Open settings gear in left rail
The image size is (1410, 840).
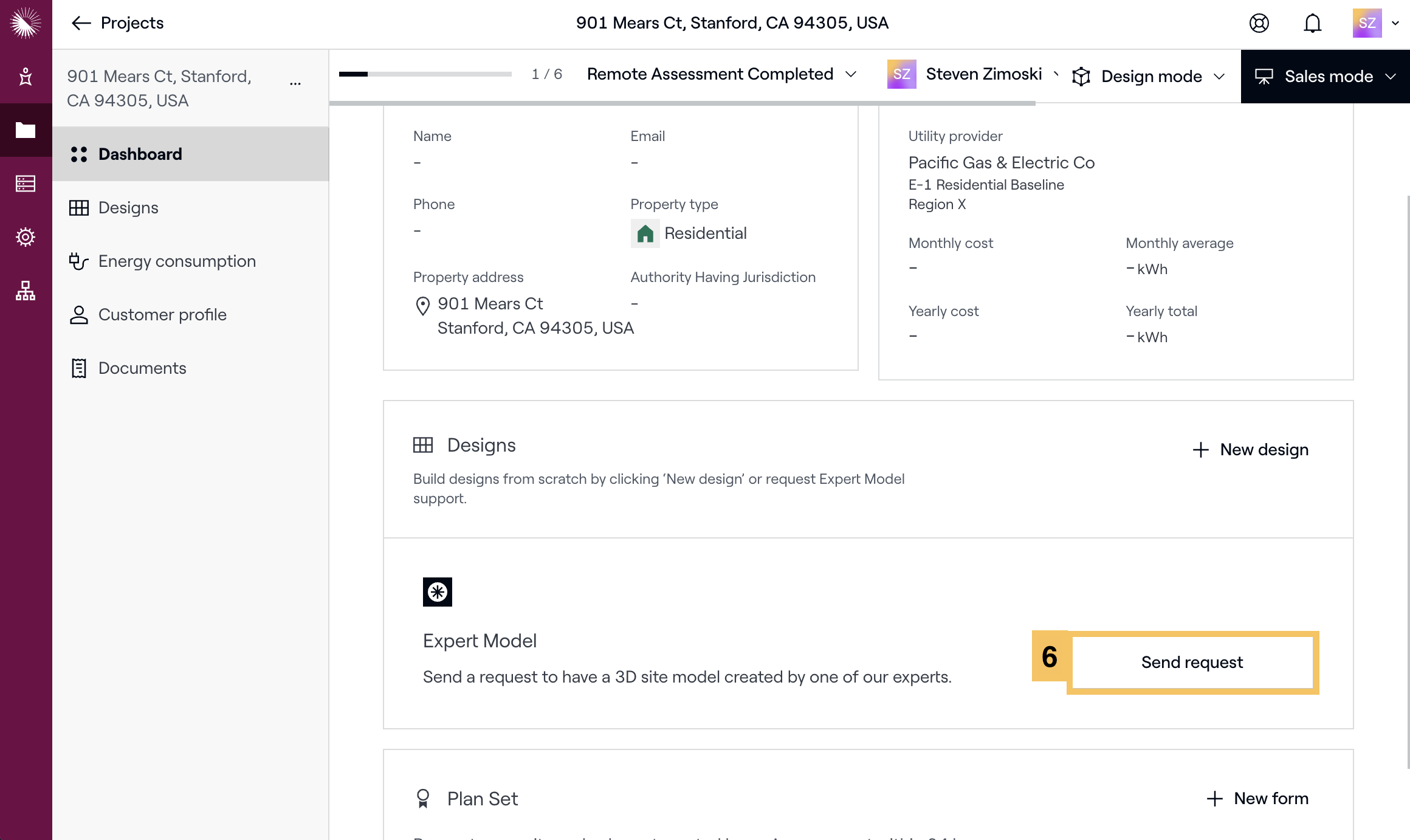click(26, 237)
